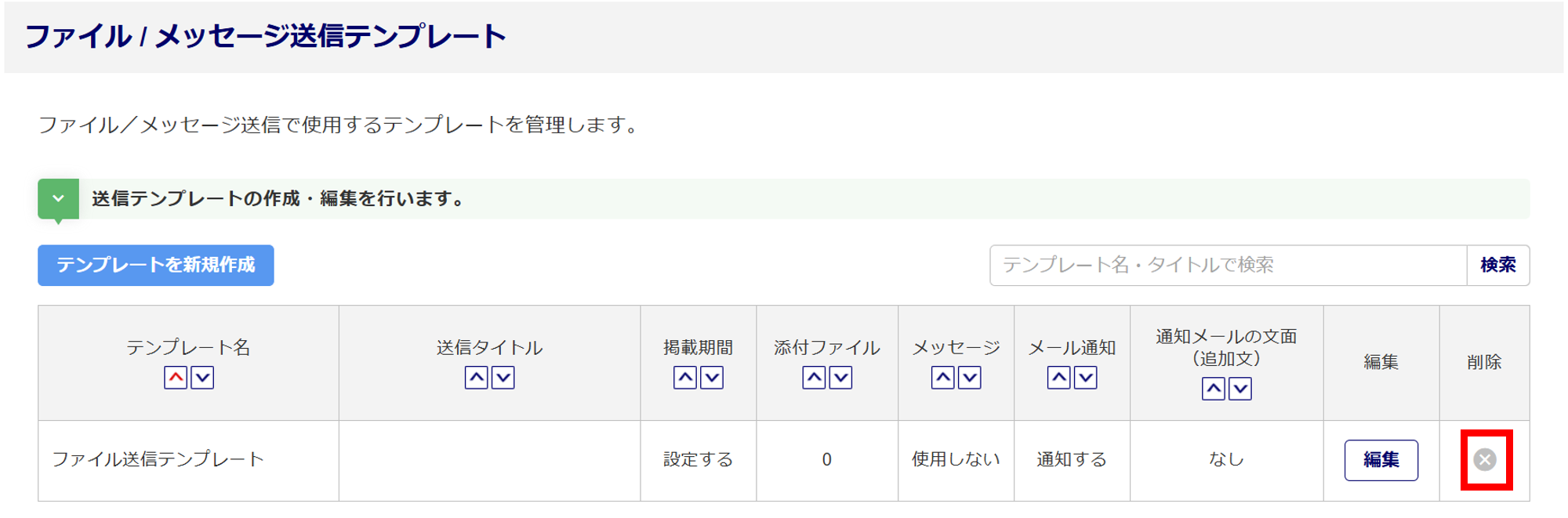
Task: Sort 通知メールの文面 column ascending
Action: [1213, 389]
